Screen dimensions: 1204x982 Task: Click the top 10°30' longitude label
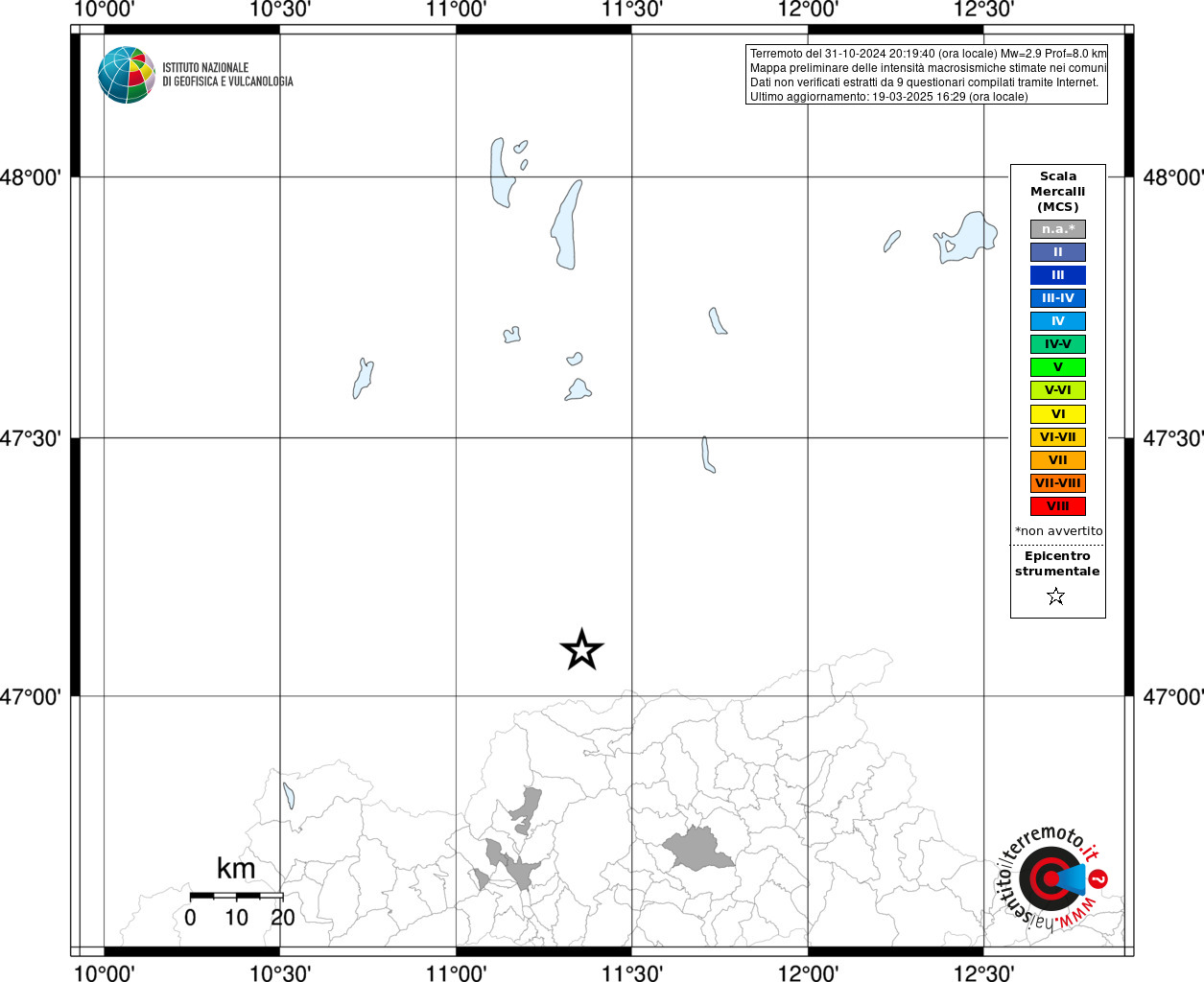click(x=279, y=10)
